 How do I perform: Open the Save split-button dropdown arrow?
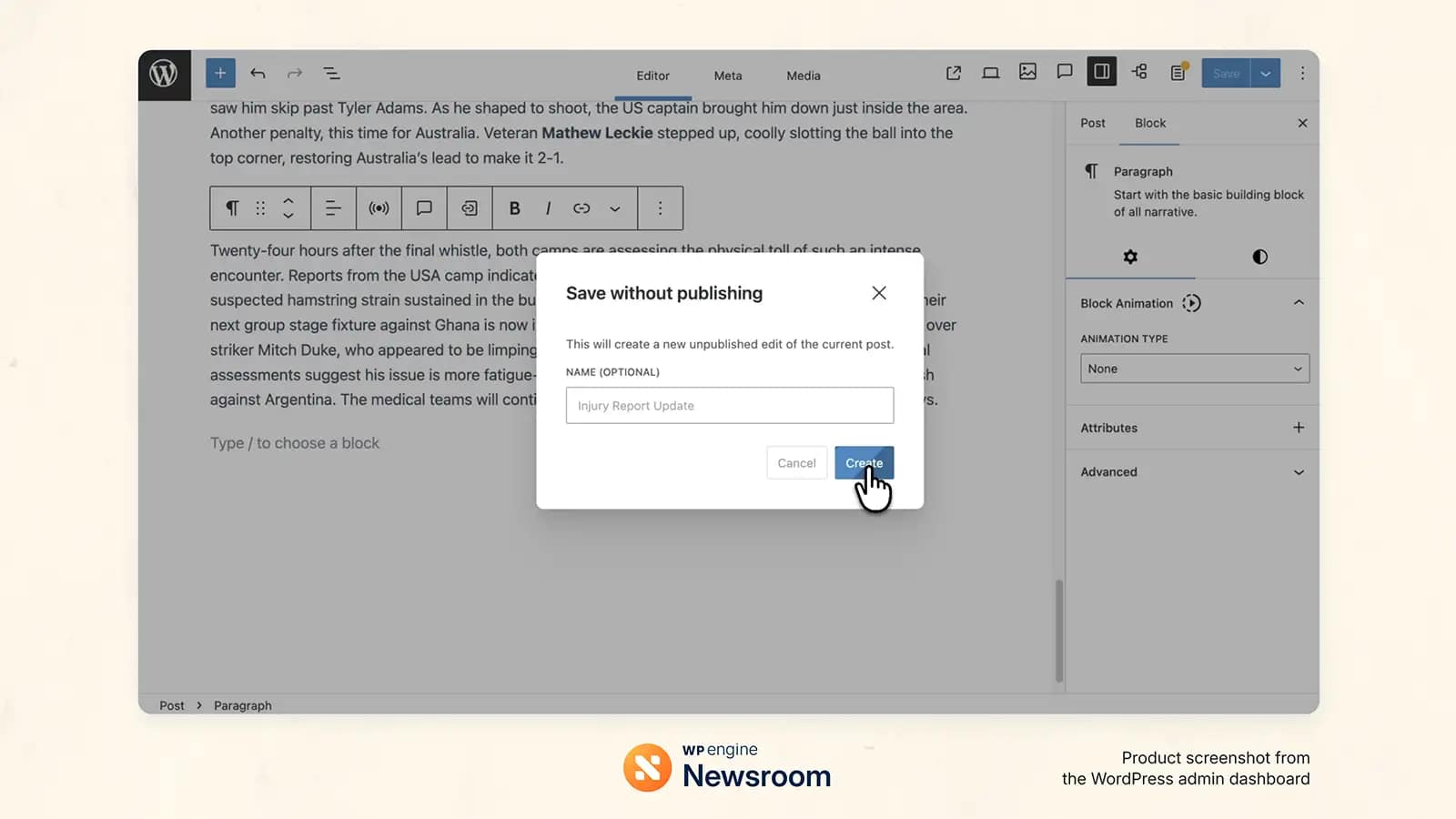1265,73
